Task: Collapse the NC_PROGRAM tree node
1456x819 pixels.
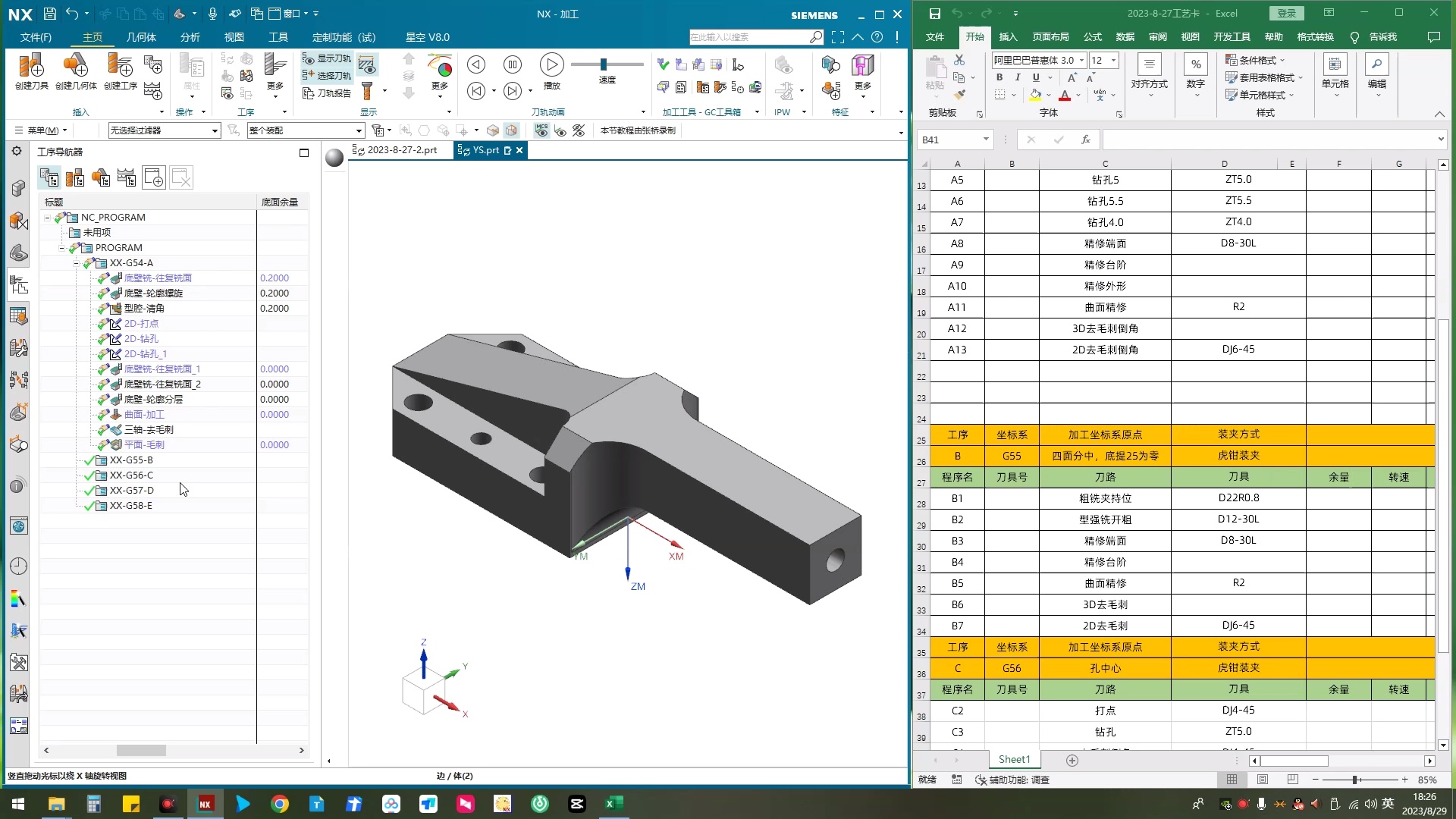Action: [x=47, y=218]
